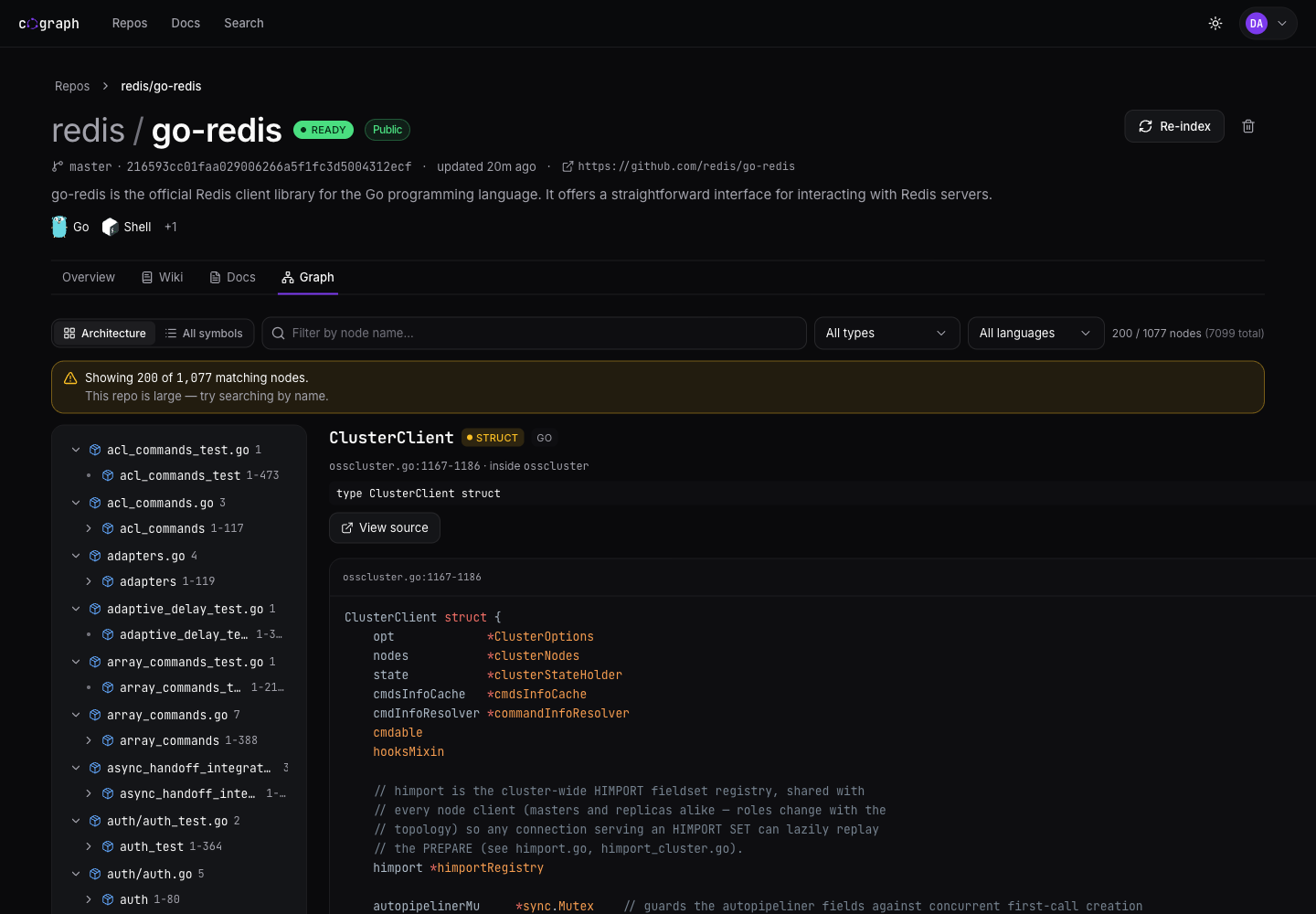Click the Shell language icon

(x=111, y=227)
